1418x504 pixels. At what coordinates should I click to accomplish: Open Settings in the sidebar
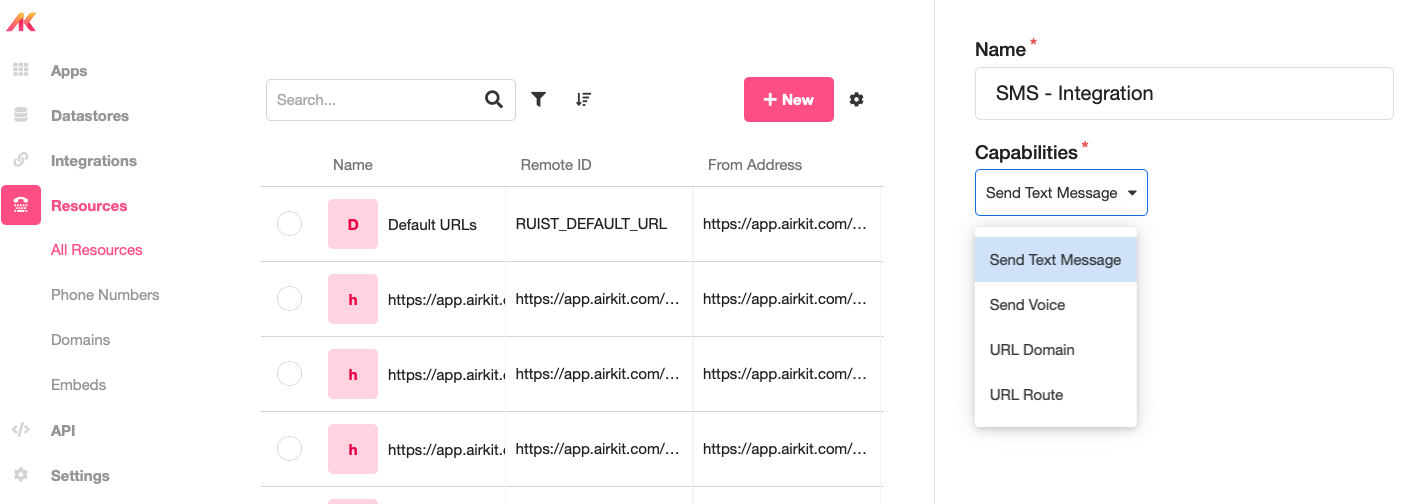point(80,475)
